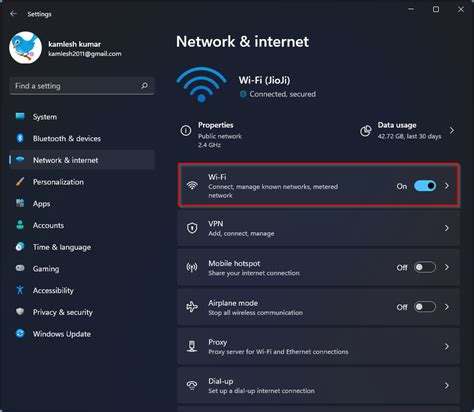This screenshot has height=412, width=474.
Task: Click the Find a setting search box
Action: click(x=82, y=86)
